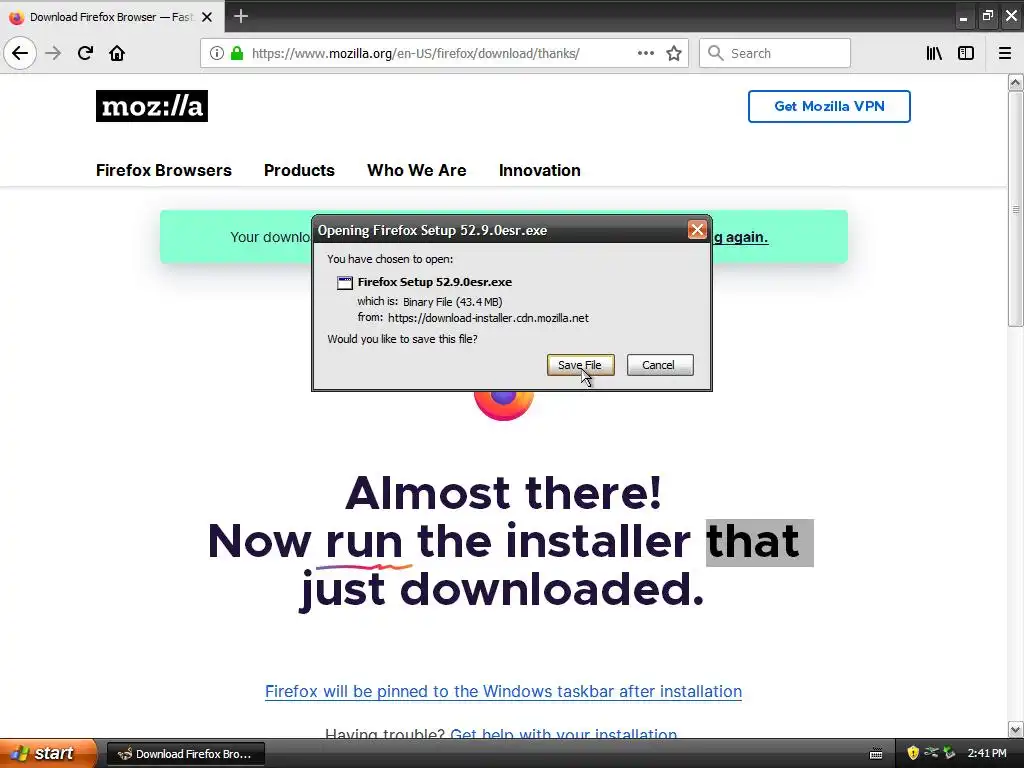1024x768 pixels.
Task: Open a new tab with plus button
Action: 241,16
